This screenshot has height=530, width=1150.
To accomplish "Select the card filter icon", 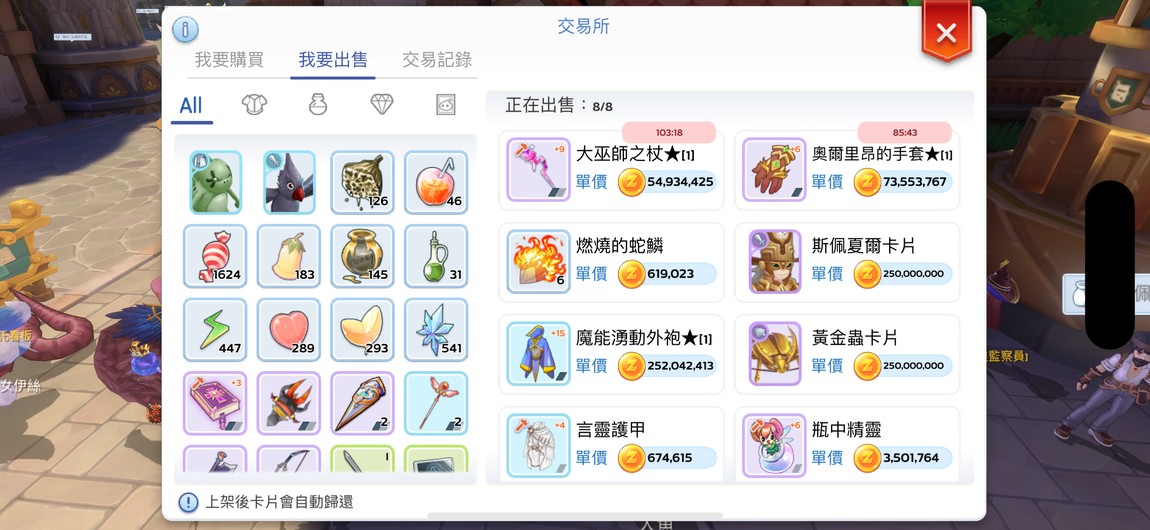I will pos(445,105).
